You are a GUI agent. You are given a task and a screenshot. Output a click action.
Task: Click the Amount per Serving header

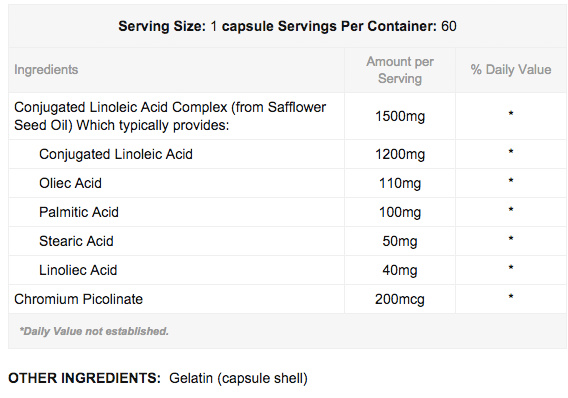click(400, 70)
